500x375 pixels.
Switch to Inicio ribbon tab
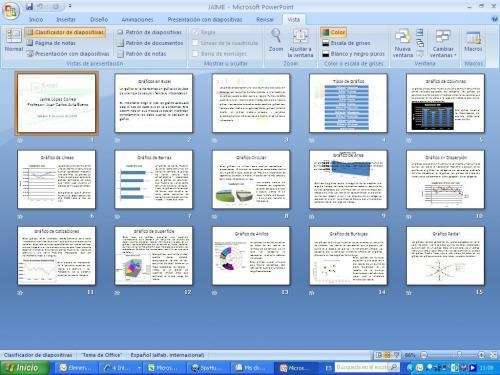[x=36, y=20]
